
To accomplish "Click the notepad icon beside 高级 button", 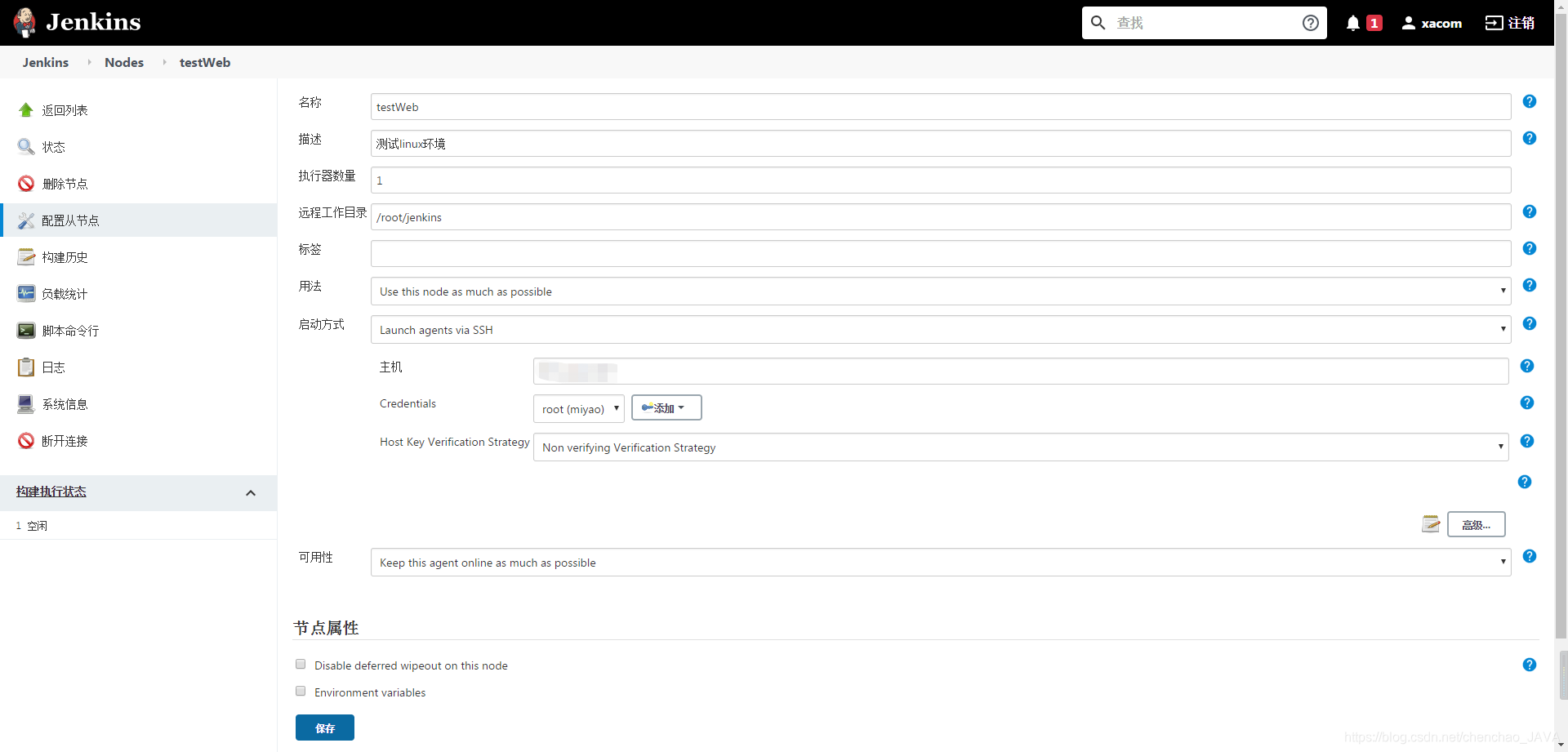I will pos(1431,524).
